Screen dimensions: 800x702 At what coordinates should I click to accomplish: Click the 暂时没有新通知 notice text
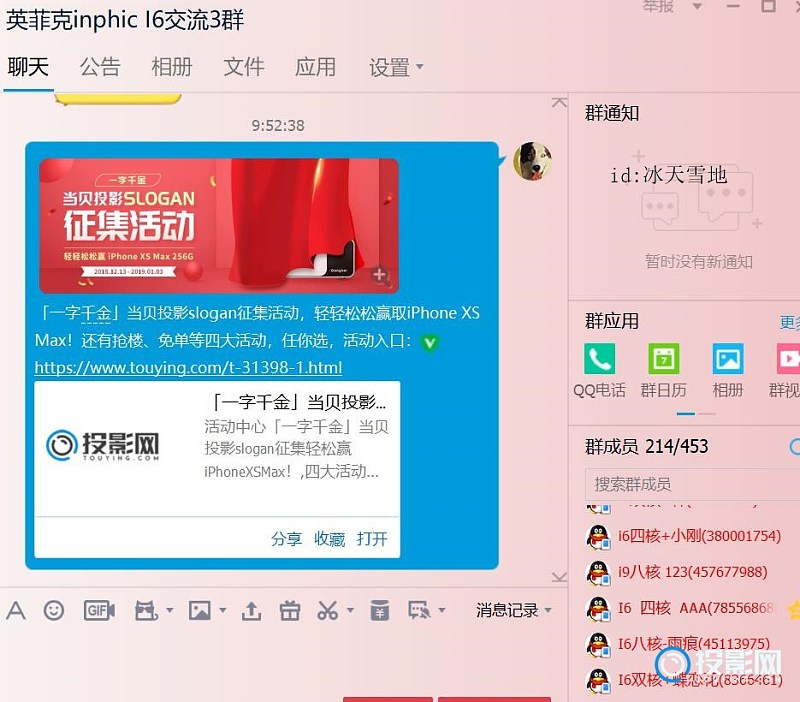tap(698, 262)
